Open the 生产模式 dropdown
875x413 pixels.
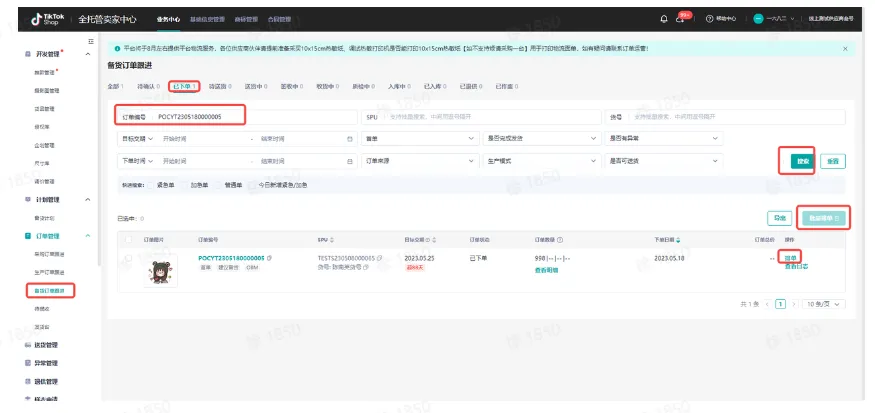pyautogui.click(x=542, y=161)
